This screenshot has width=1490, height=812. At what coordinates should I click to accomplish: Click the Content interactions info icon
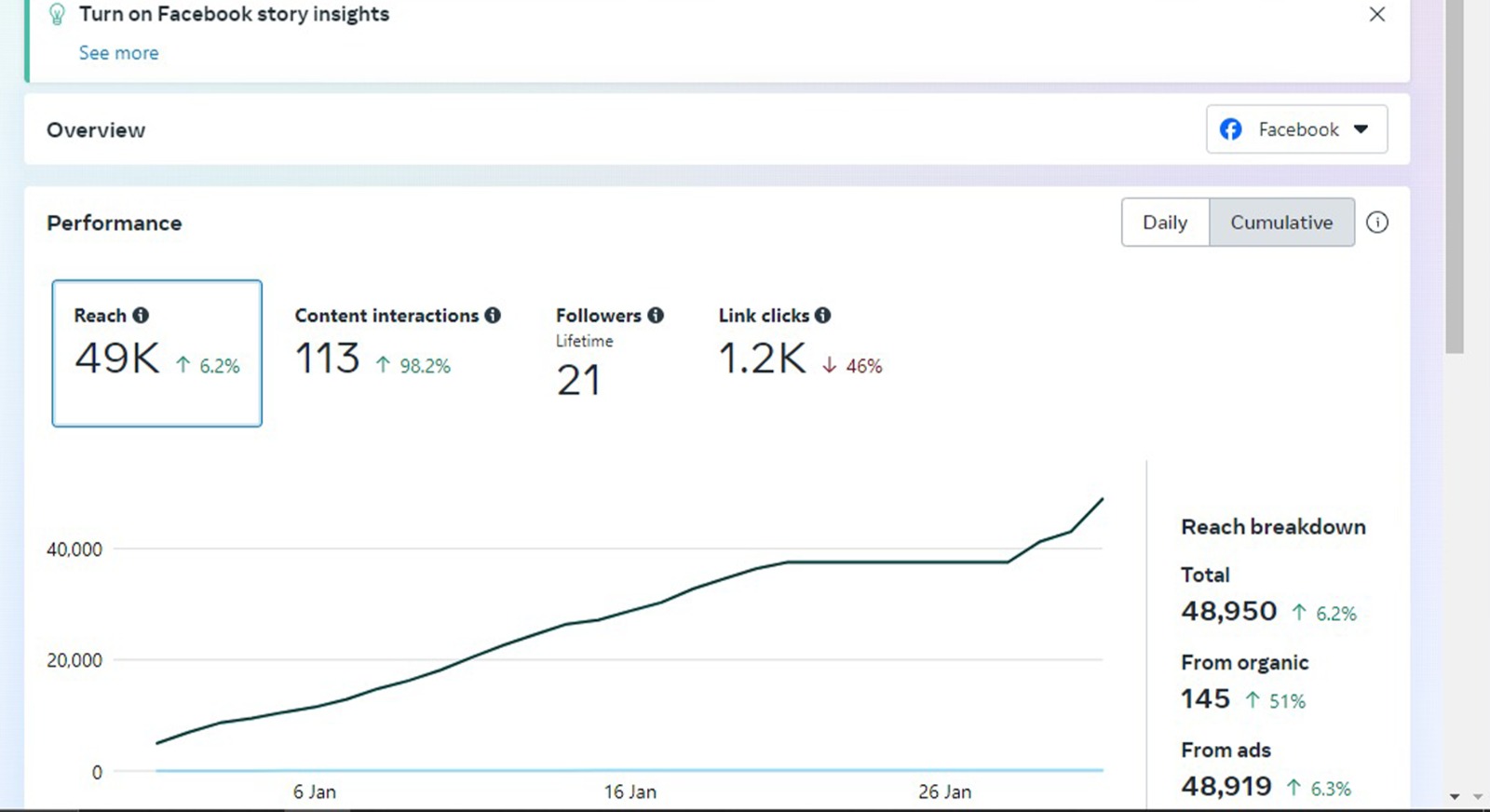click(x=493, y=316)
